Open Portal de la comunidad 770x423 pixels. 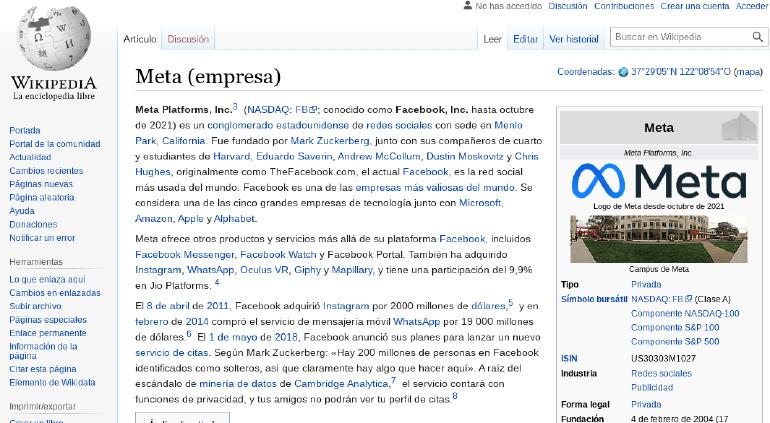coord(55,144)
